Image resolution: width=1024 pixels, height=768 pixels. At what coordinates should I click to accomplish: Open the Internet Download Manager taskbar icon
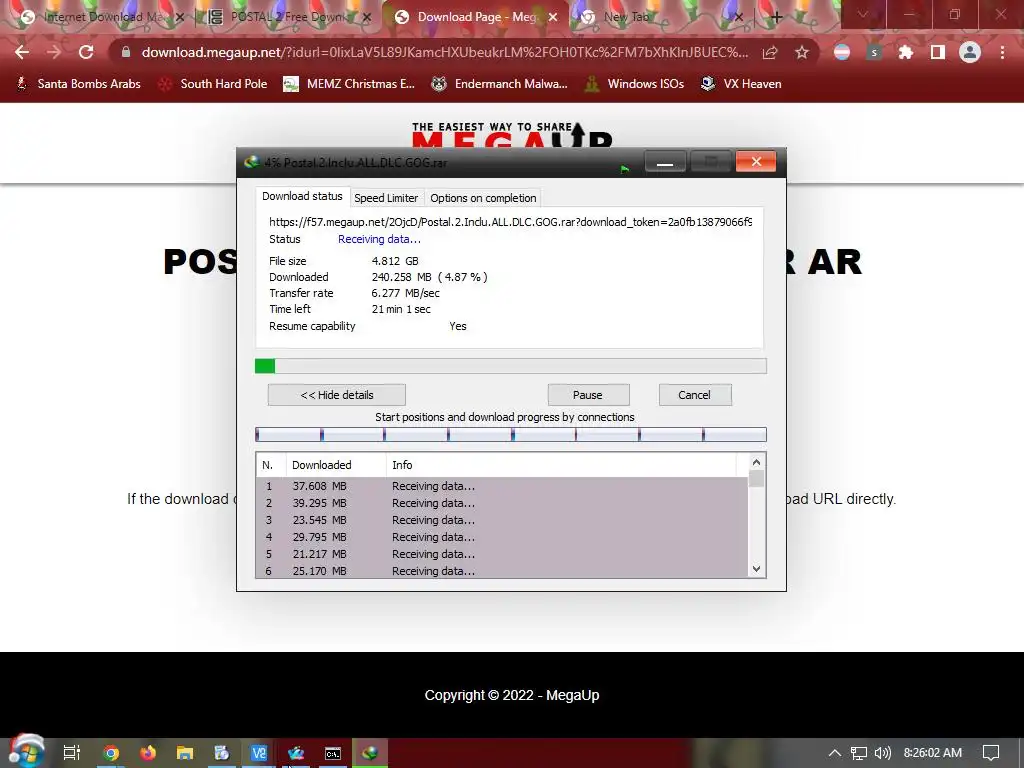click(370, 753)
